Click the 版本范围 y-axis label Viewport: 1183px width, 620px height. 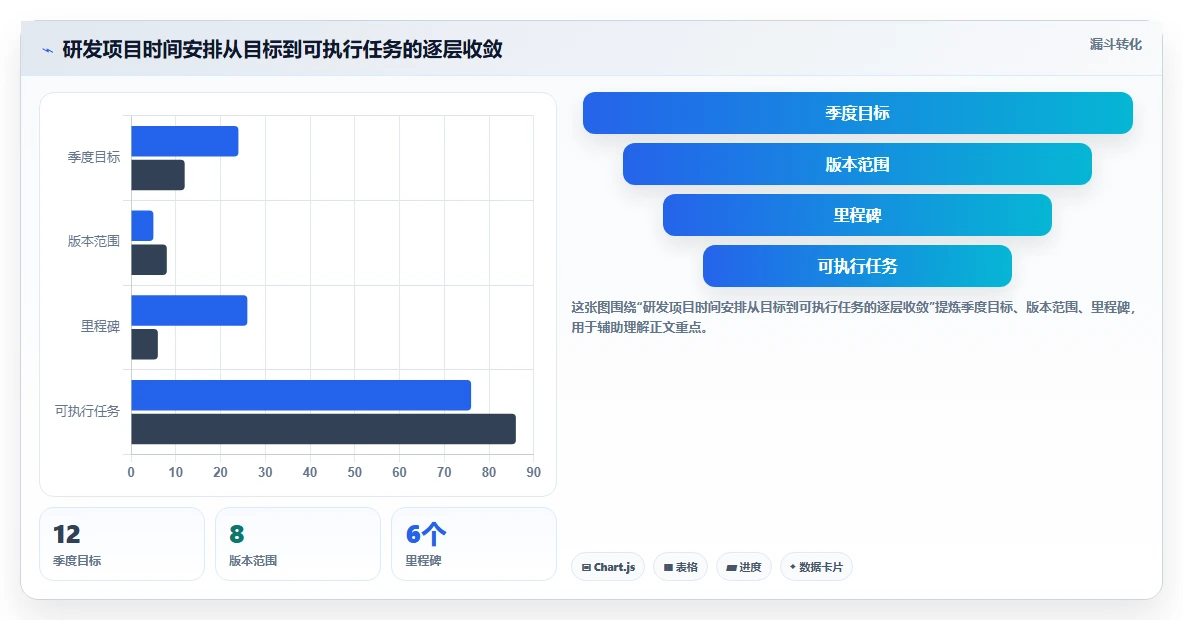[x=94, y=241]
